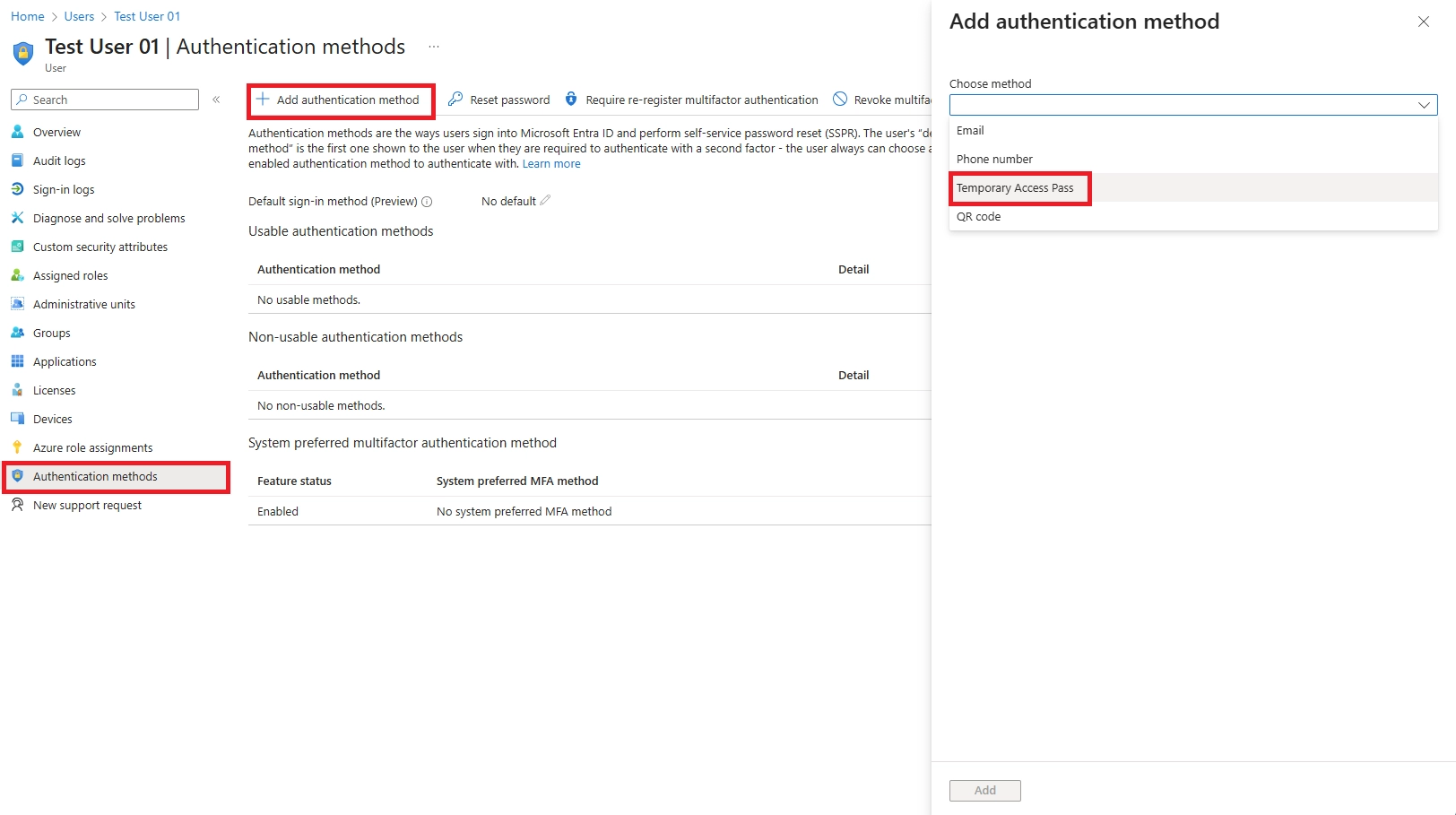Open Sign-in logs in sidebar
This screenshot has width=1456, height=815.
[64, 190]
